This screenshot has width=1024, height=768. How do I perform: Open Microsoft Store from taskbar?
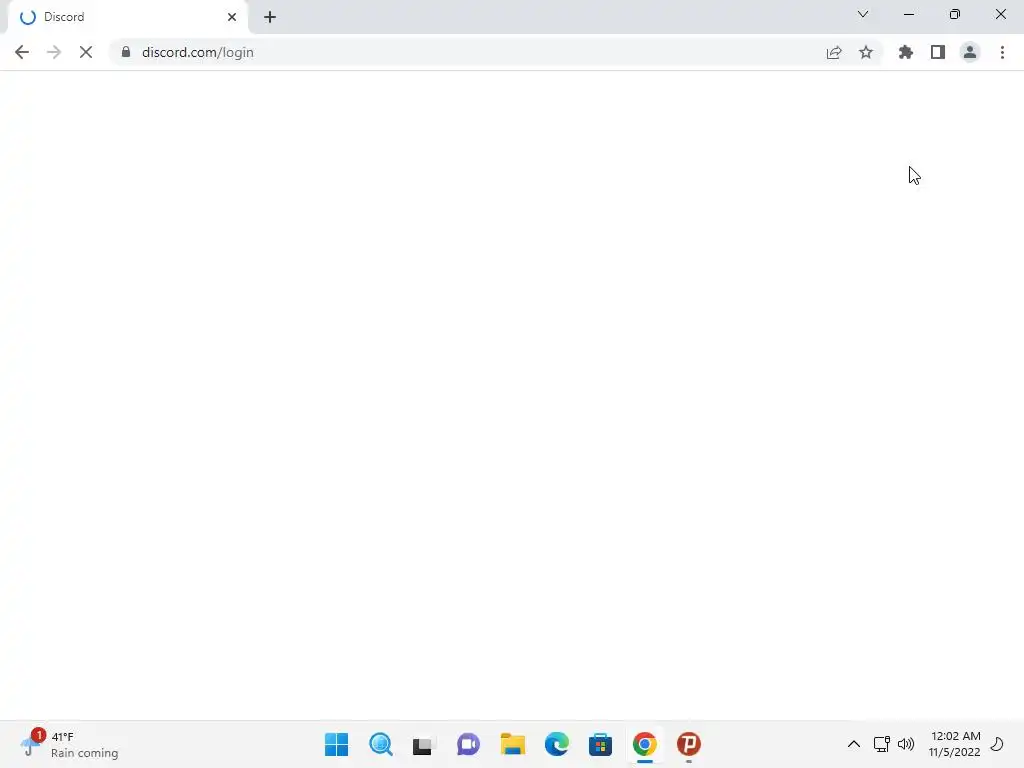[x=600, y=744]
